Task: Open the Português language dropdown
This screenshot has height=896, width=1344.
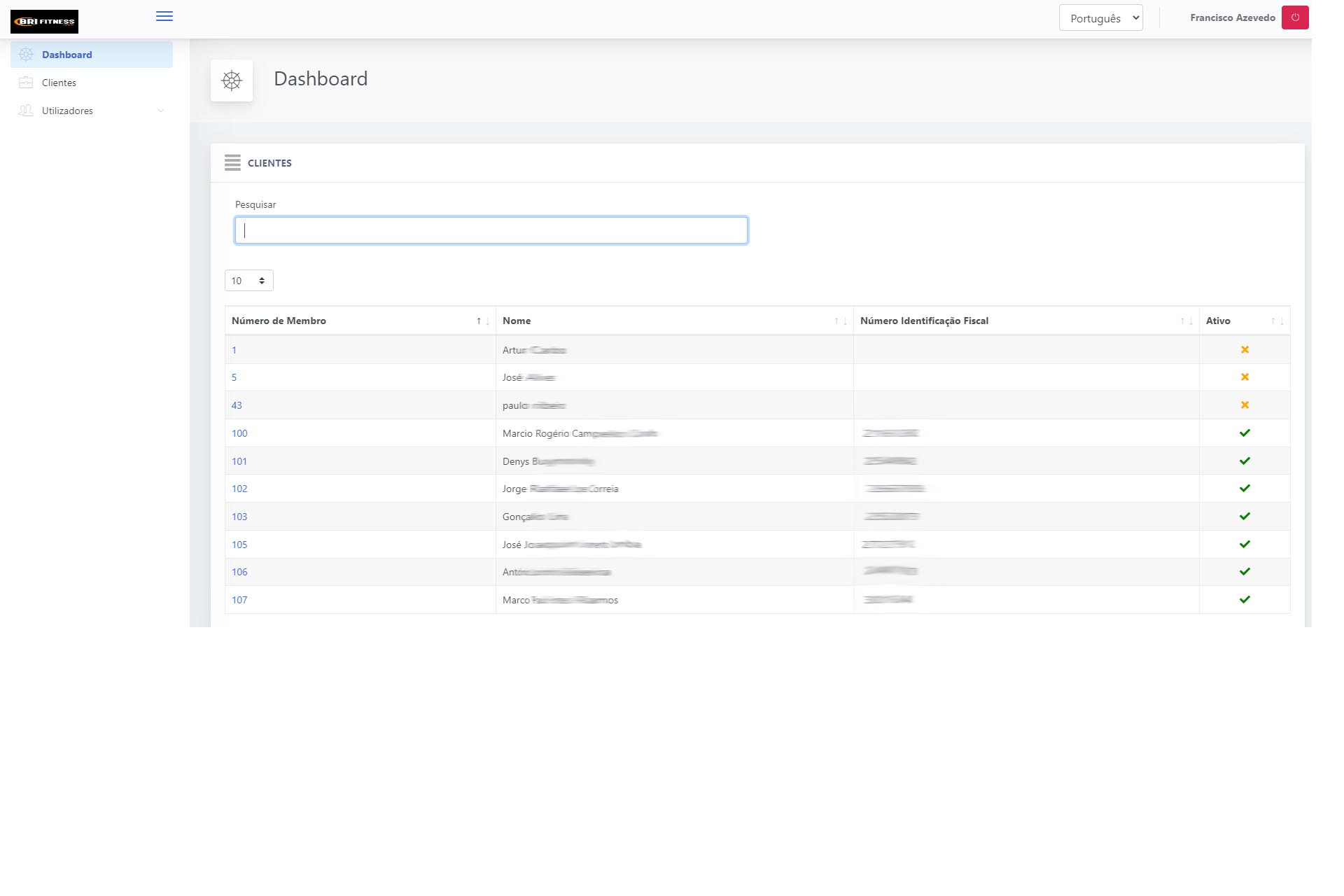Action: tap(1100, 18)
